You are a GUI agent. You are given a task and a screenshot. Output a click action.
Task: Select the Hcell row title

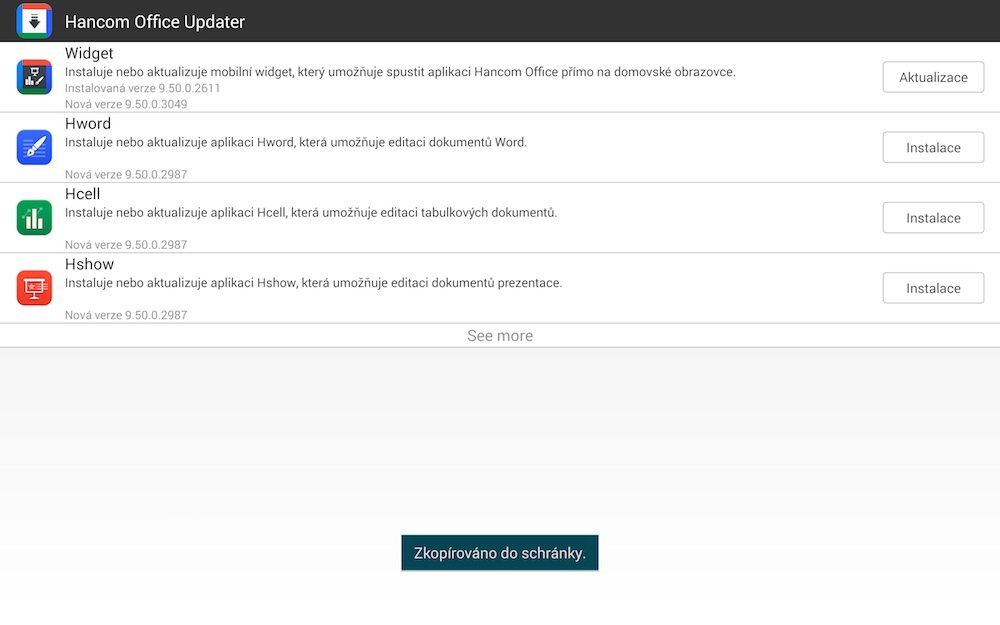[83, 194]
